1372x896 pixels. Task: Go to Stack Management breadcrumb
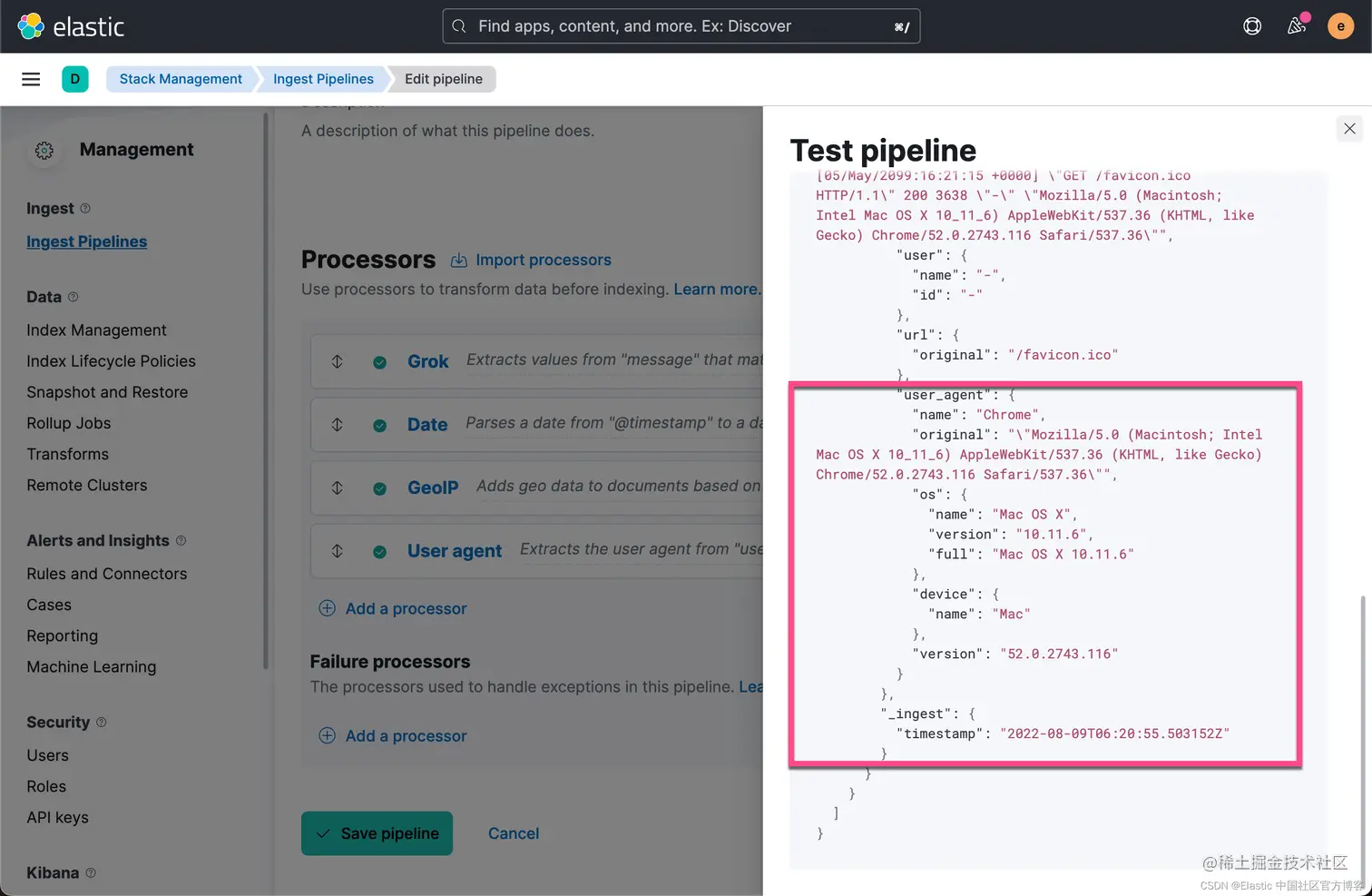click(181, 79)
